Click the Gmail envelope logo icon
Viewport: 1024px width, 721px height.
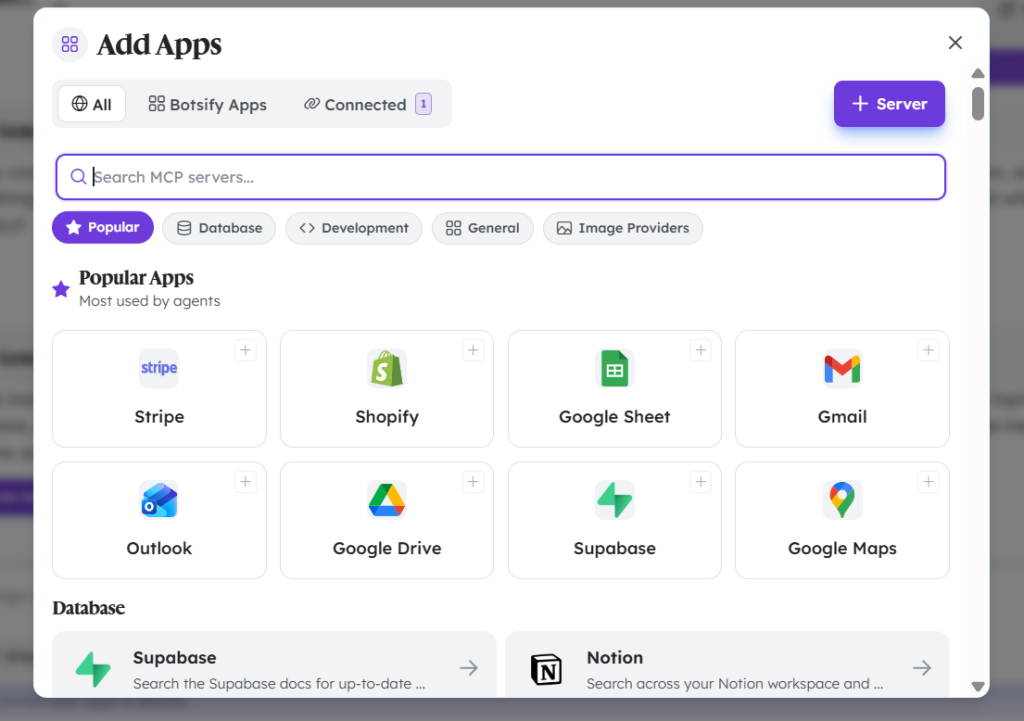(x=842, y=368)
